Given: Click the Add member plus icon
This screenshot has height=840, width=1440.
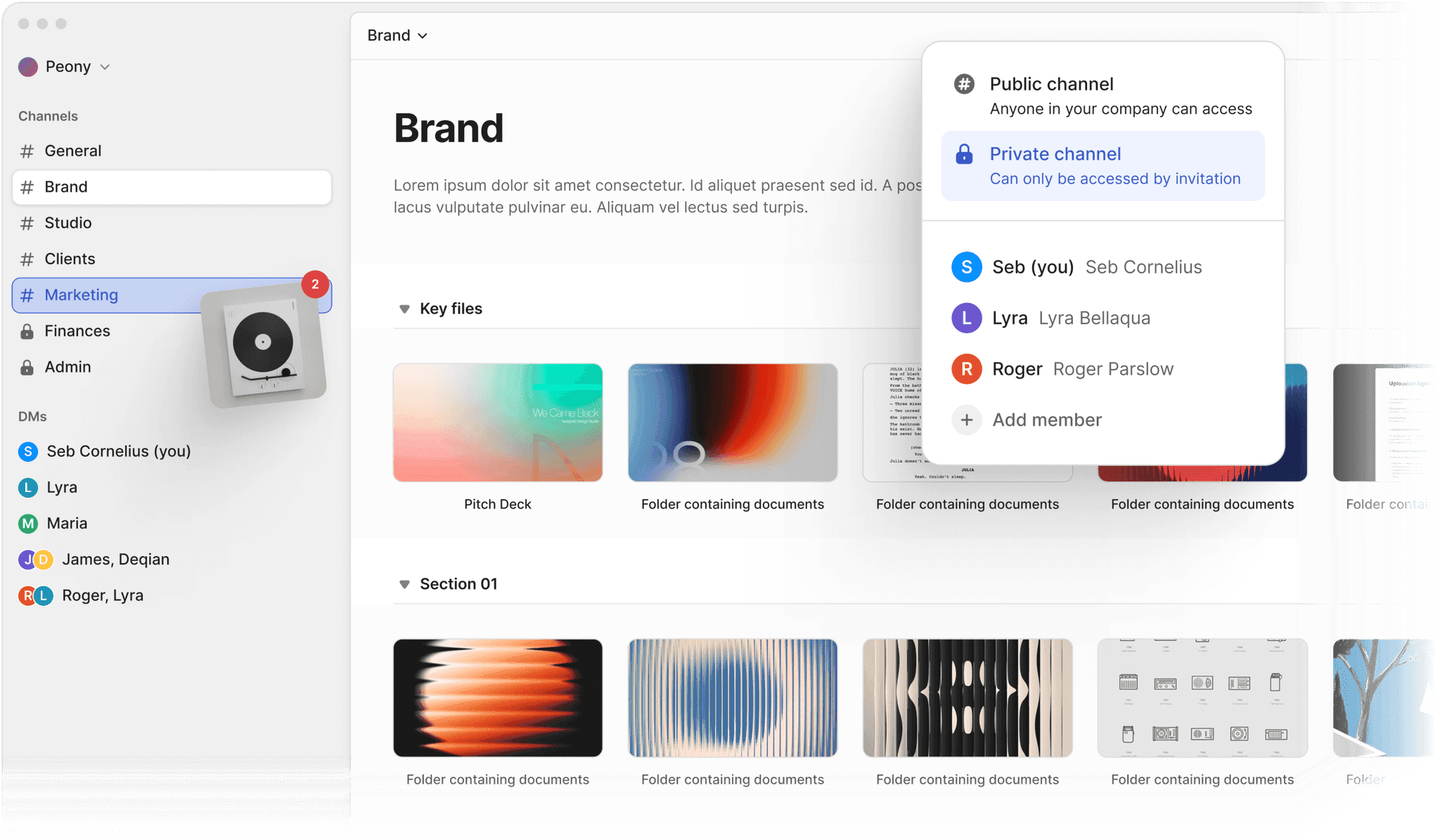Looking at the screenshot, I should click(x=967, y=420).
